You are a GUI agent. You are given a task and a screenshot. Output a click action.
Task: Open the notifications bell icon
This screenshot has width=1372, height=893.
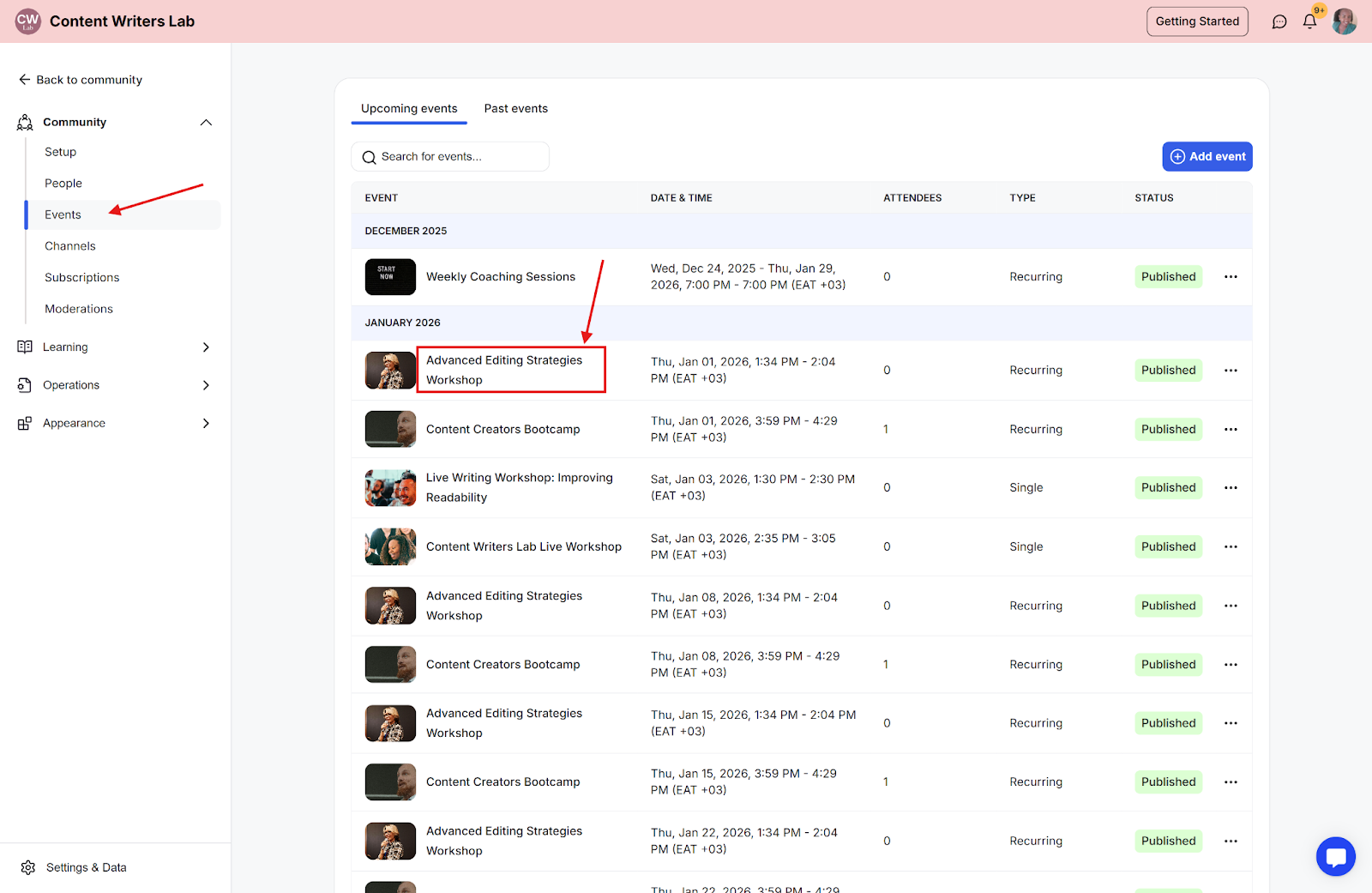click(x=1309, y=21)
